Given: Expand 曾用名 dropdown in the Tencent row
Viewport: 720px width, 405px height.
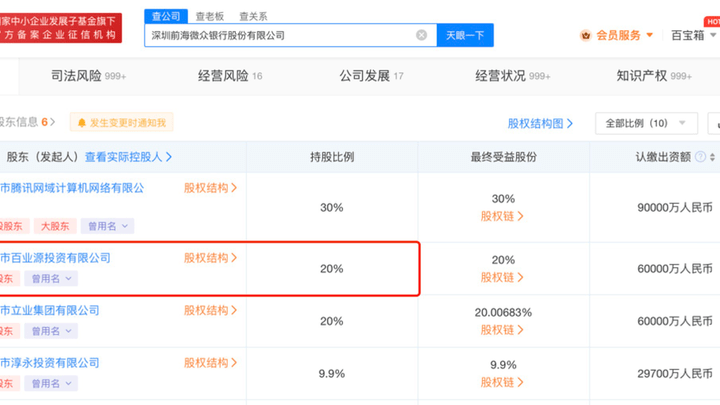Looking at the screenshot, I should [x=107, y=226].
